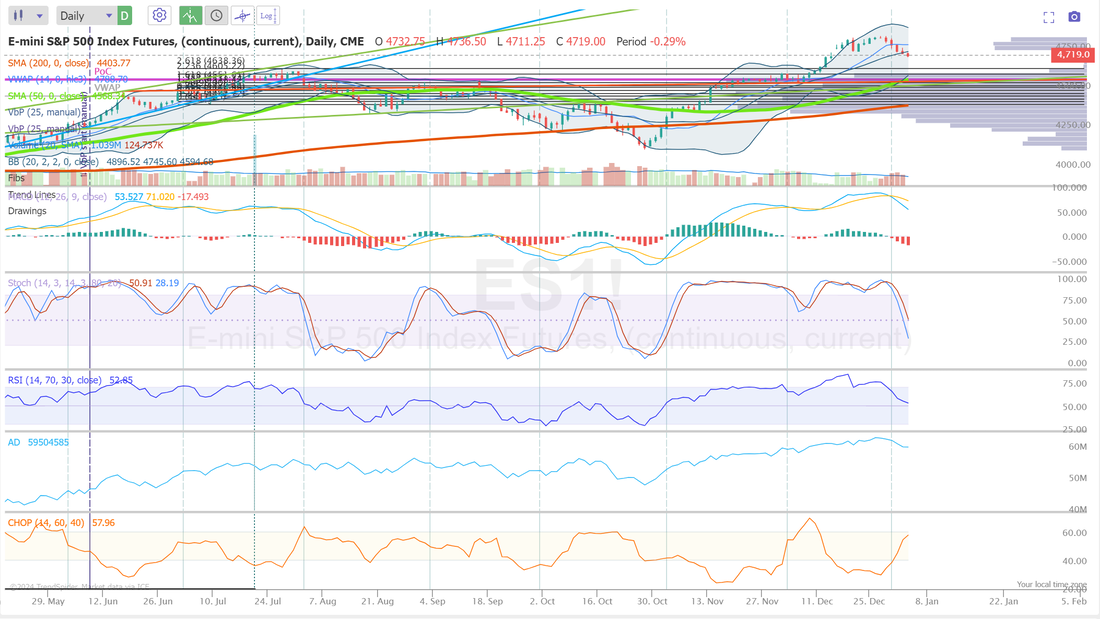1100x619 pixels.
Task: Select the Volume (20, SMA) legend
Action: (46, 145)
